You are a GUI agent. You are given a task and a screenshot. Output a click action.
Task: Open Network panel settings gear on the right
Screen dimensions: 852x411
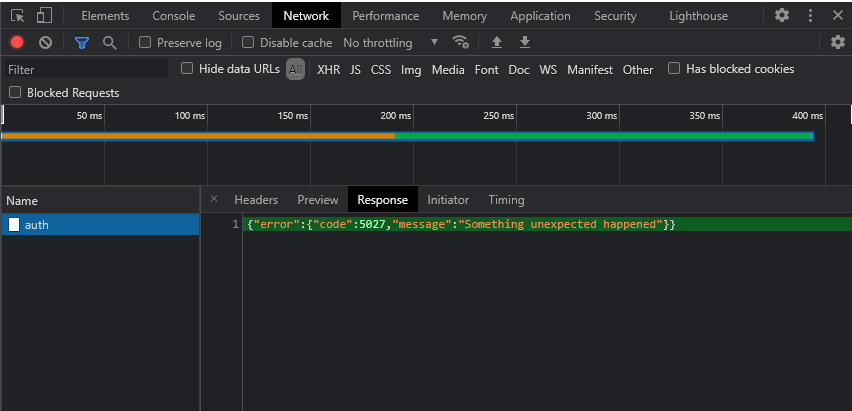click(838, 42)
